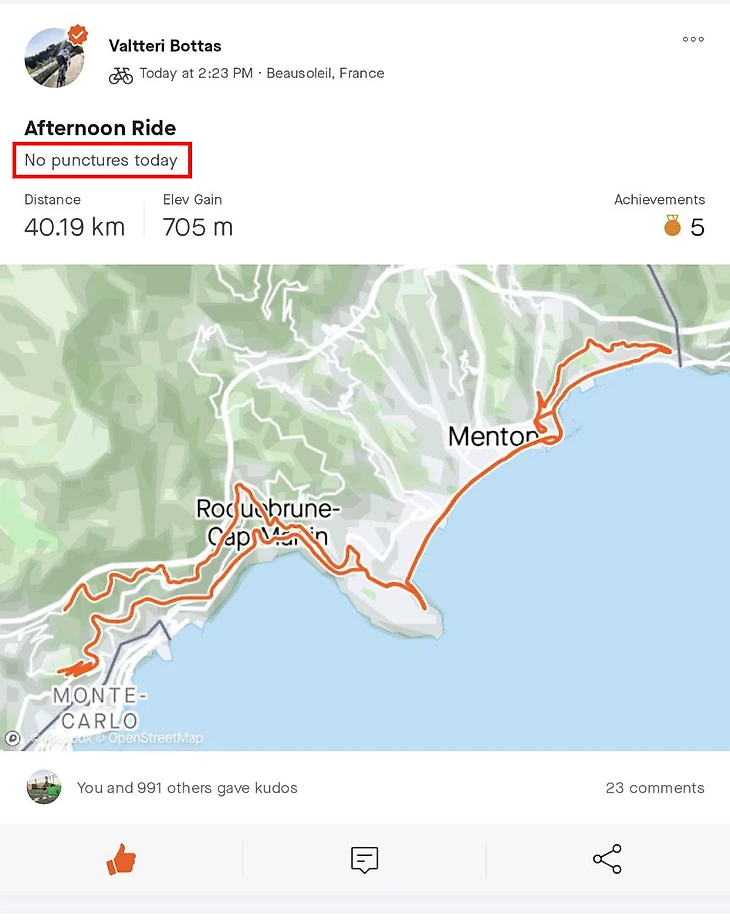The height and width of the screenshot is (921, 730).
Task: View the 23 comments link
Action: (655, 788)
